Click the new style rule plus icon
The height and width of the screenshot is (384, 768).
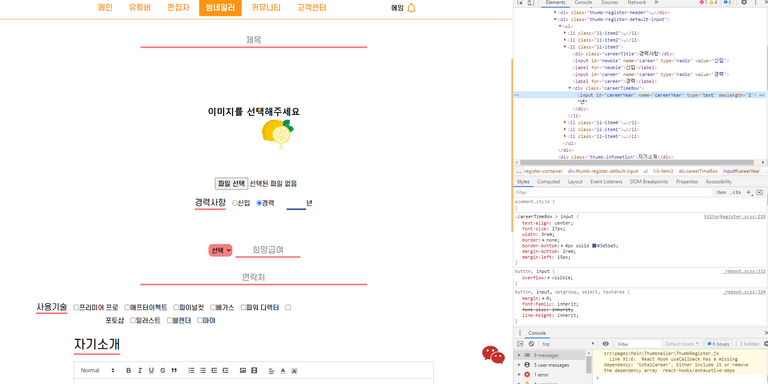tap(748, 192)
